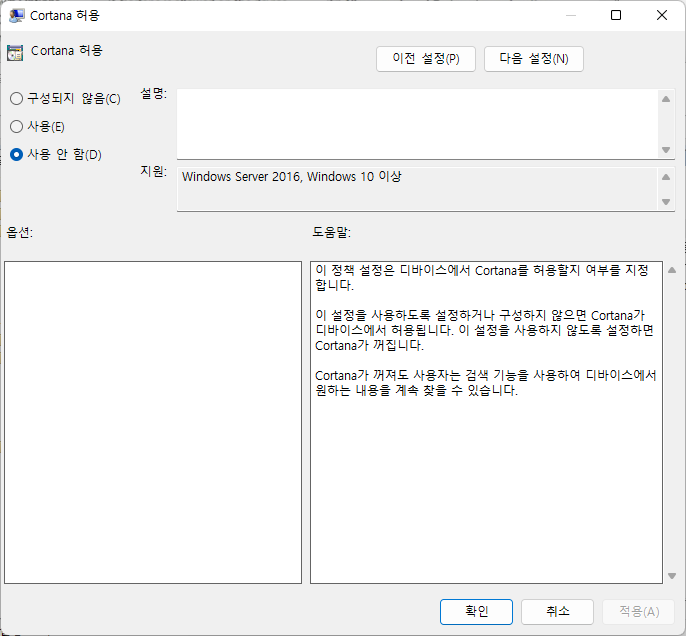Click the 도움말 panel scroll up arrow
The width and height of the screenshot is (686, 636).
[x=672, y=270]
